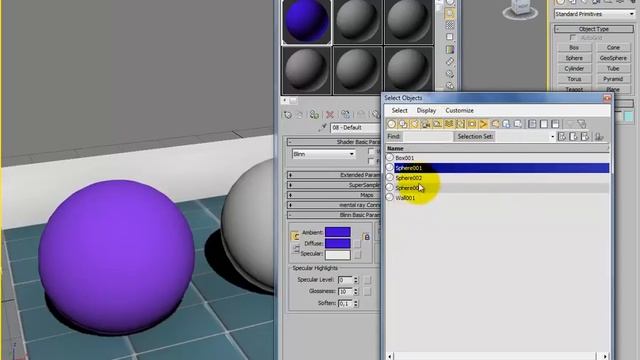This screenshot has width=640, height=360.
Task: Collapse the Blinn Basic Parameters rollout
Action: pos(333,215)
